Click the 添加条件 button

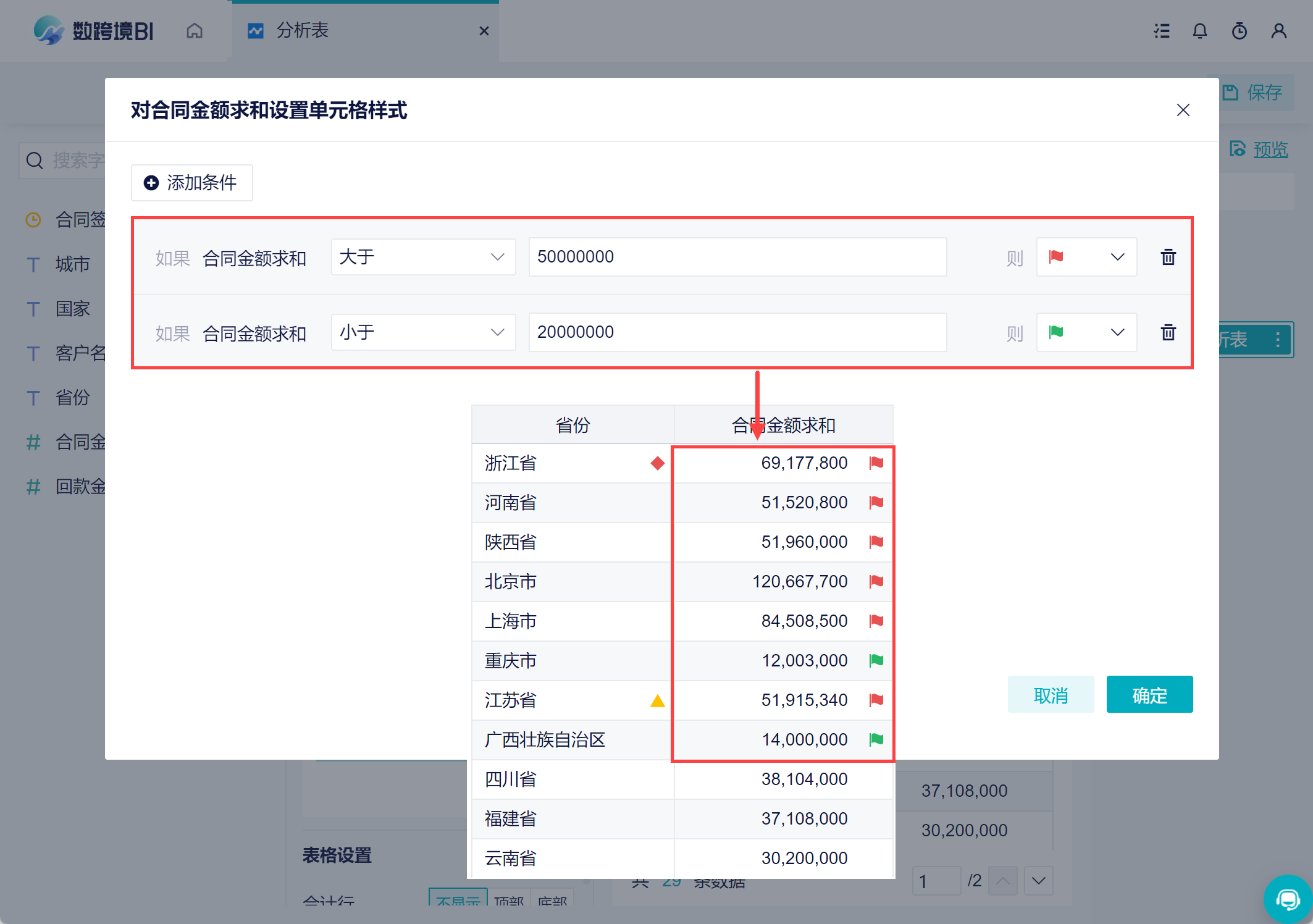coord(191,183)
